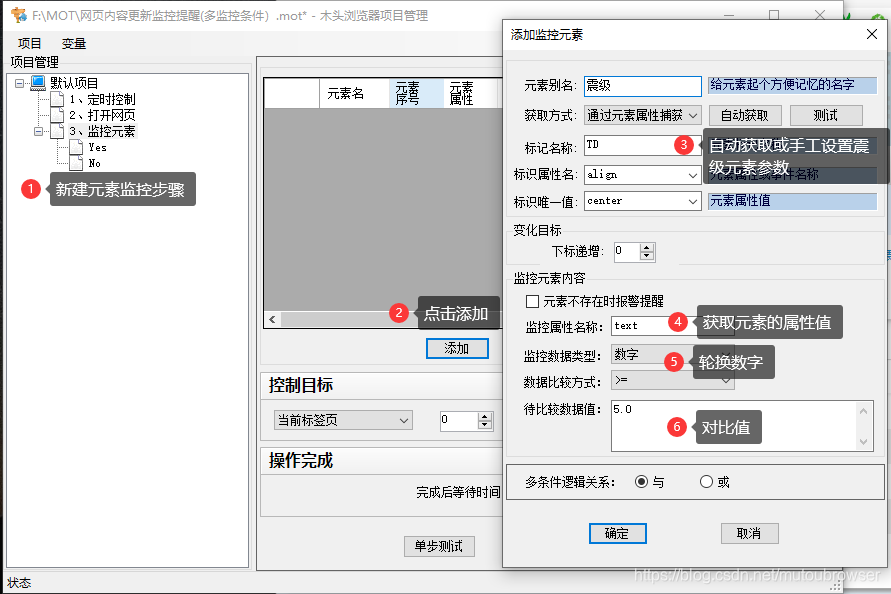Click the 元素序号 column header
891x594 pixels.
[416, 93]
